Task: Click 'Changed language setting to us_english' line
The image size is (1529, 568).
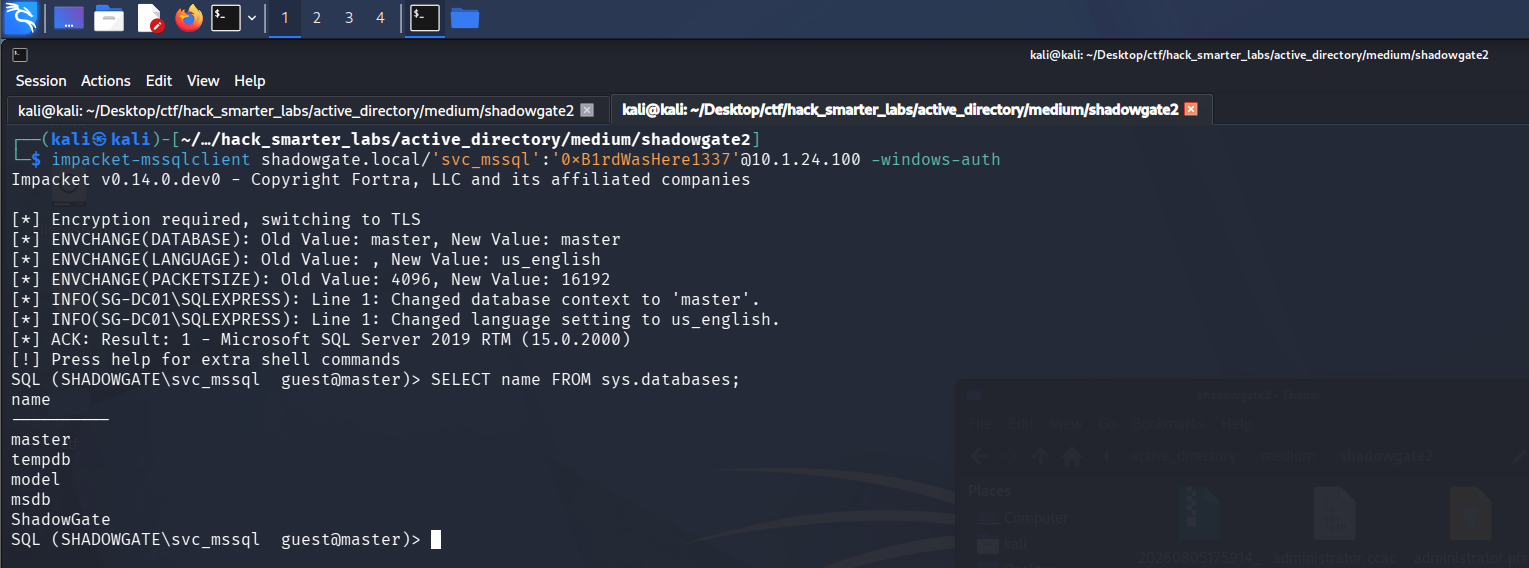Action: 396,320
